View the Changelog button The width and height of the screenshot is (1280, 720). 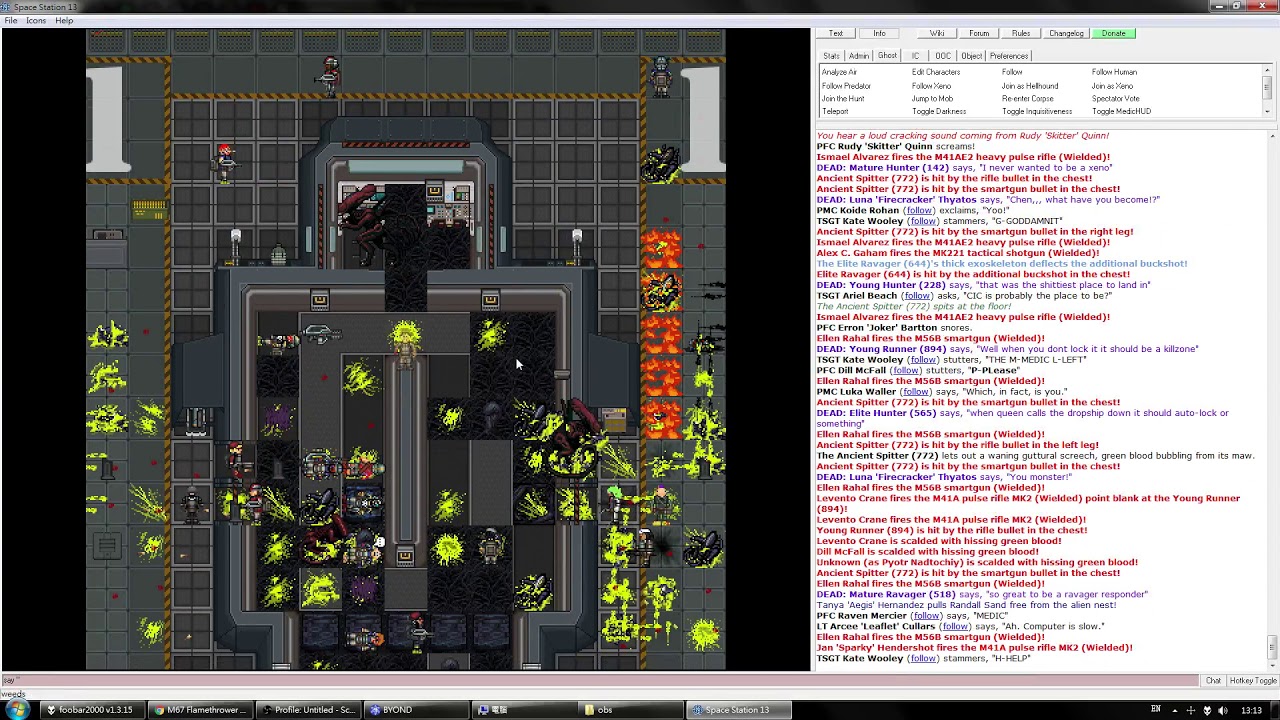[1066, 34]
